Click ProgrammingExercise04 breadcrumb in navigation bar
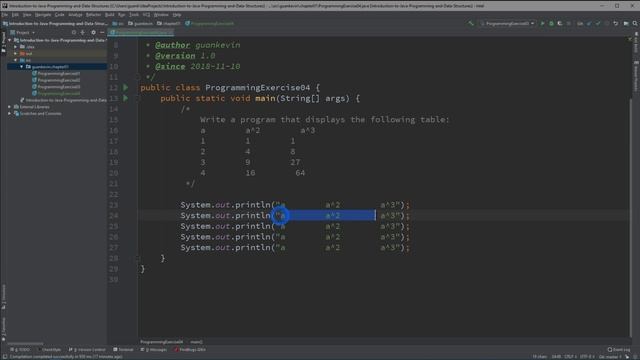The width and height of the screenshot is (640, 360). tap(209, 24)
